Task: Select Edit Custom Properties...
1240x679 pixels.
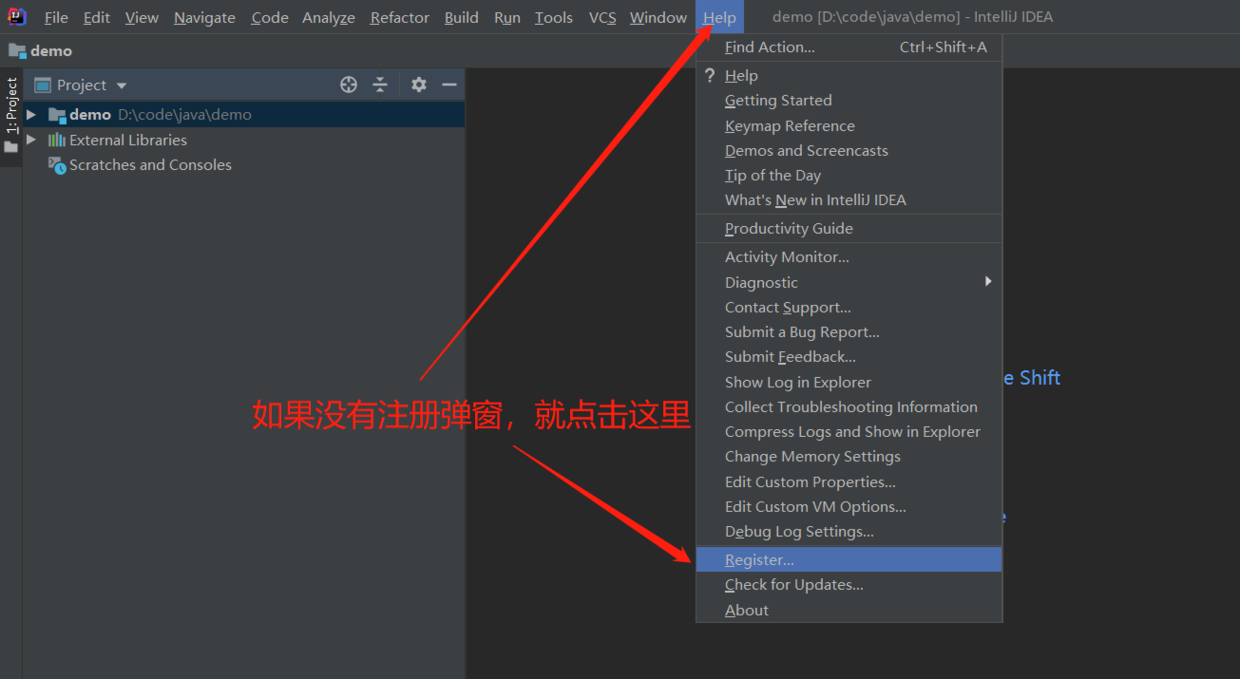Action: [x=849, y=482]
